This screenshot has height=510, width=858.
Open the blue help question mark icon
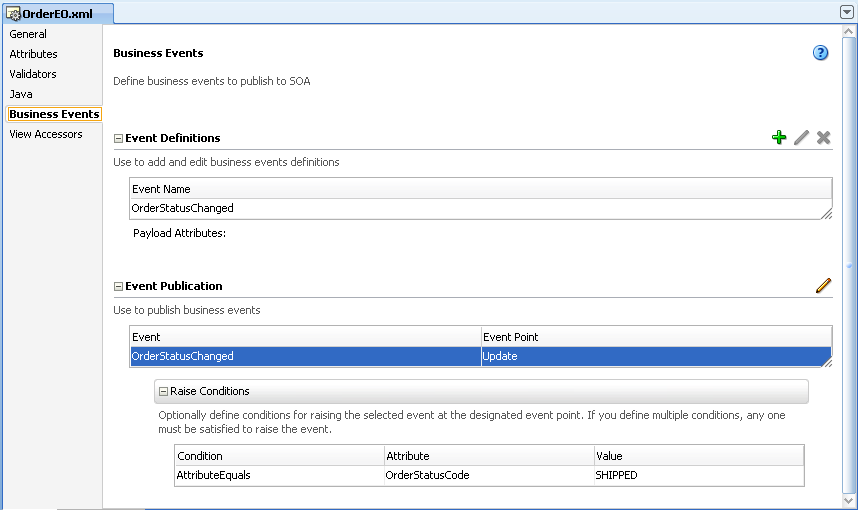(x=821, y=53)
